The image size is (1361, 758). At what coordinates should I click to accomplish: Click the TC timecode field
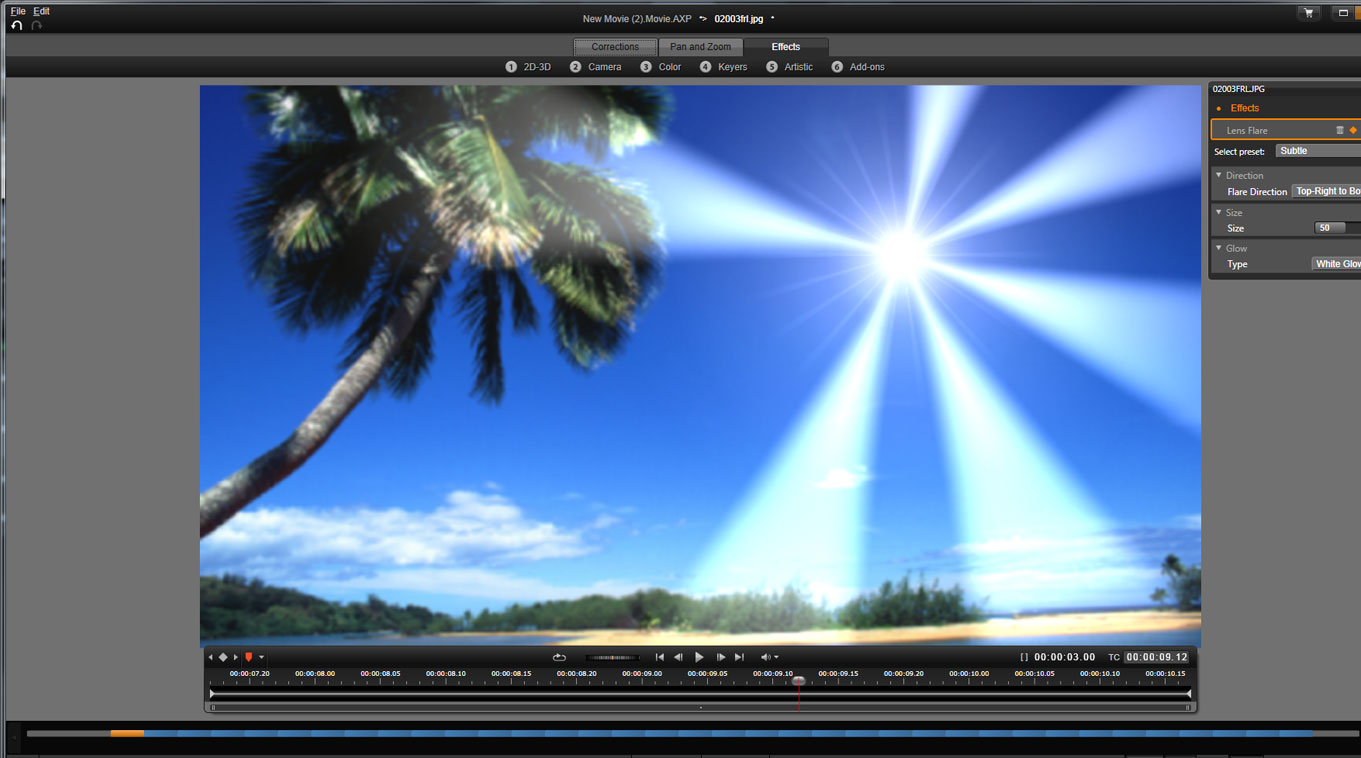tap(1157, 657)
